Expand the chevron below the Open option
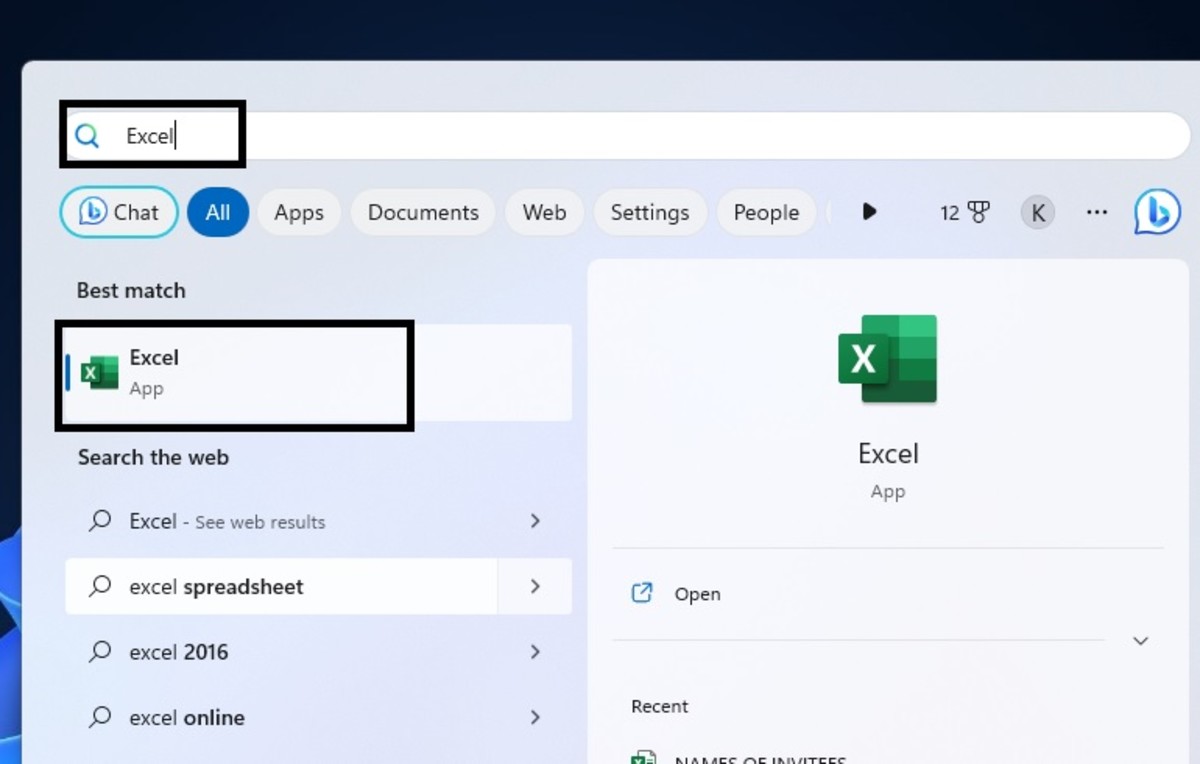This screenshot has width=1200, height=764. [x=1140, y=640]
